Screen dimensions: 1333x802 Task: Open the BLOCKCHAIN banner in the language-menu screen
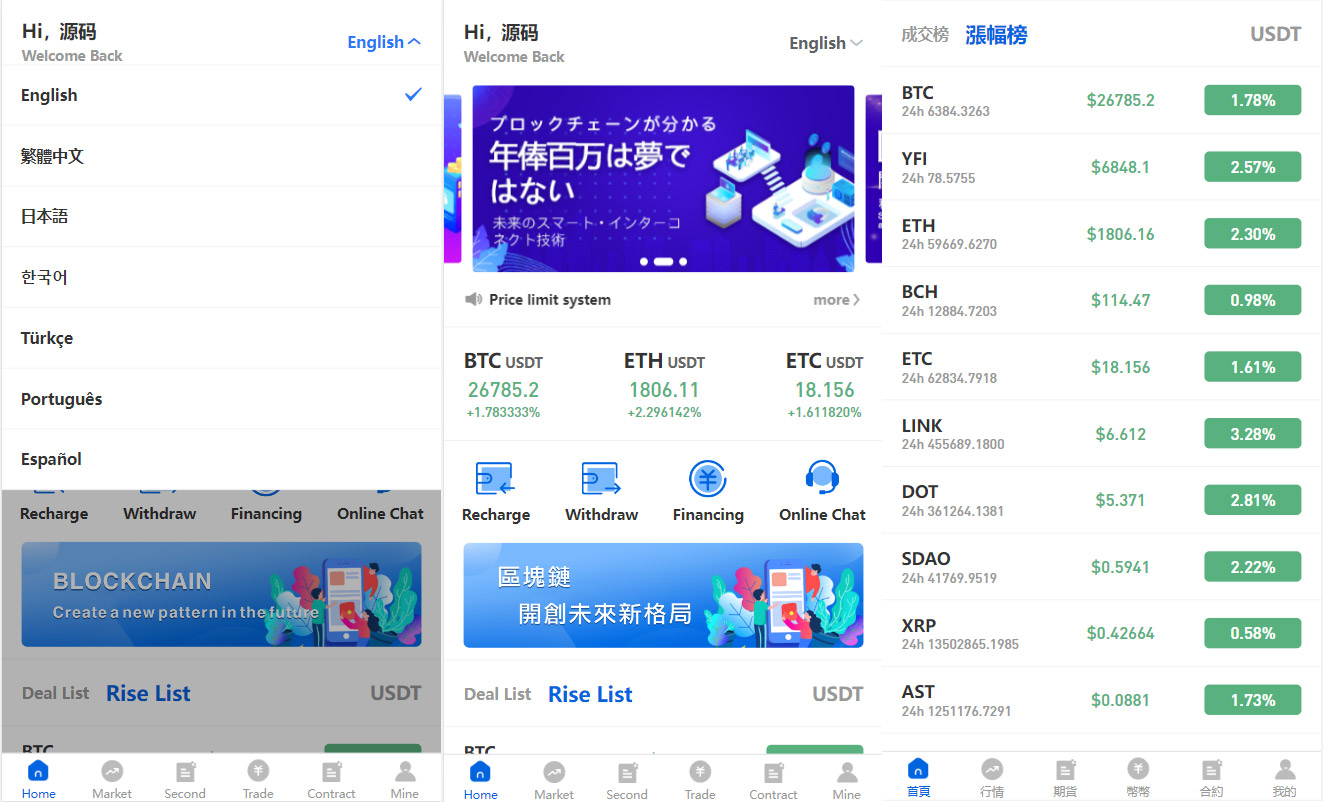221,594
